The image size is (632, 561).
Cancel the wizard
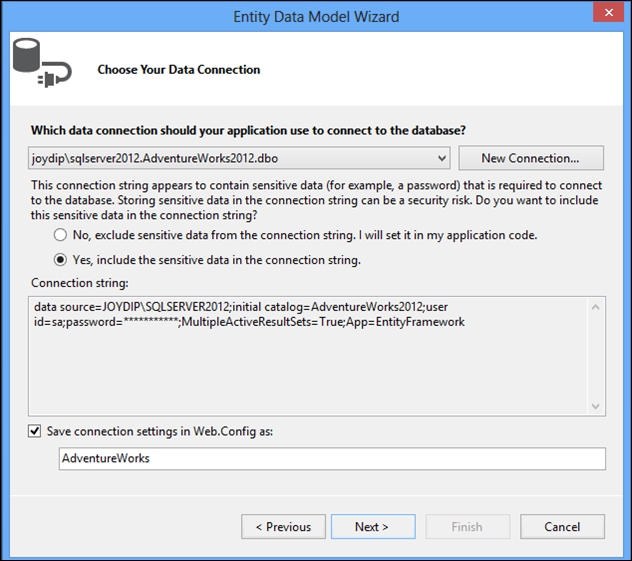tap(562, 526)
